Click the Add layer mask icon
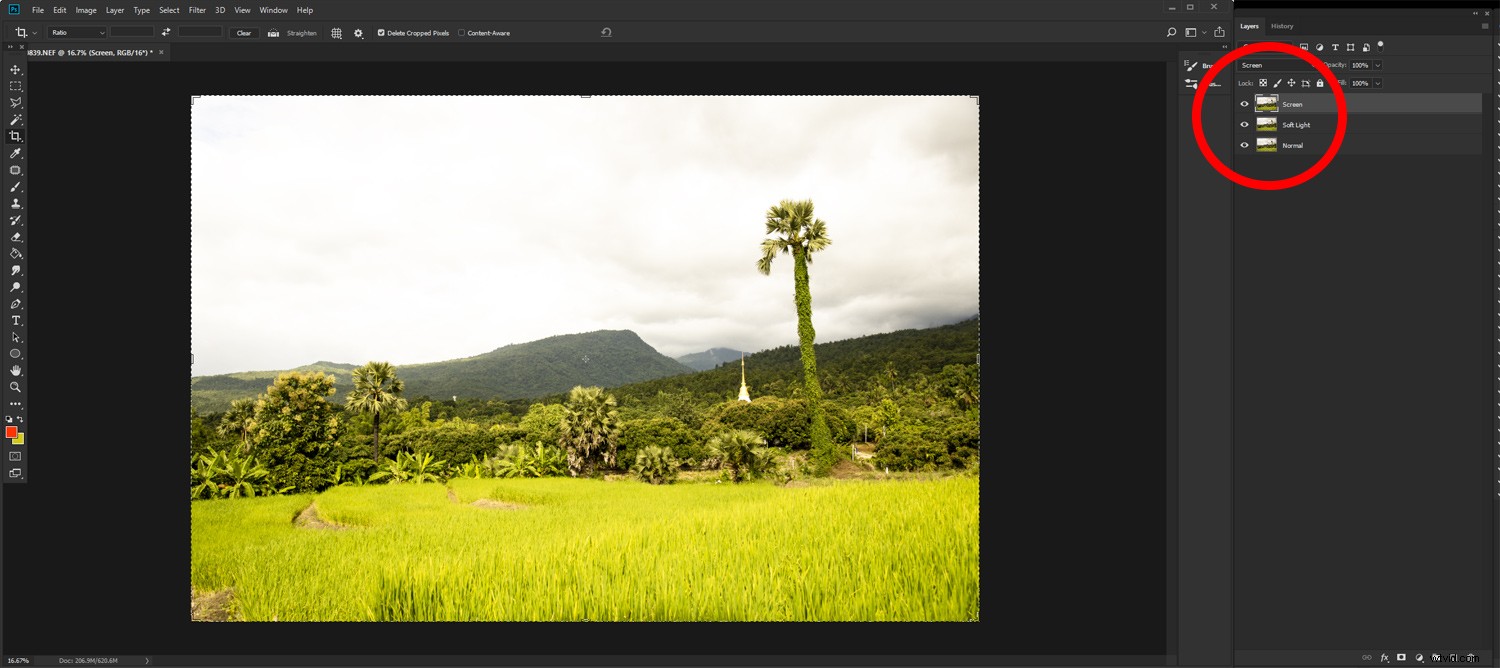This screenshot has height=668, width=1500. 1401,657
